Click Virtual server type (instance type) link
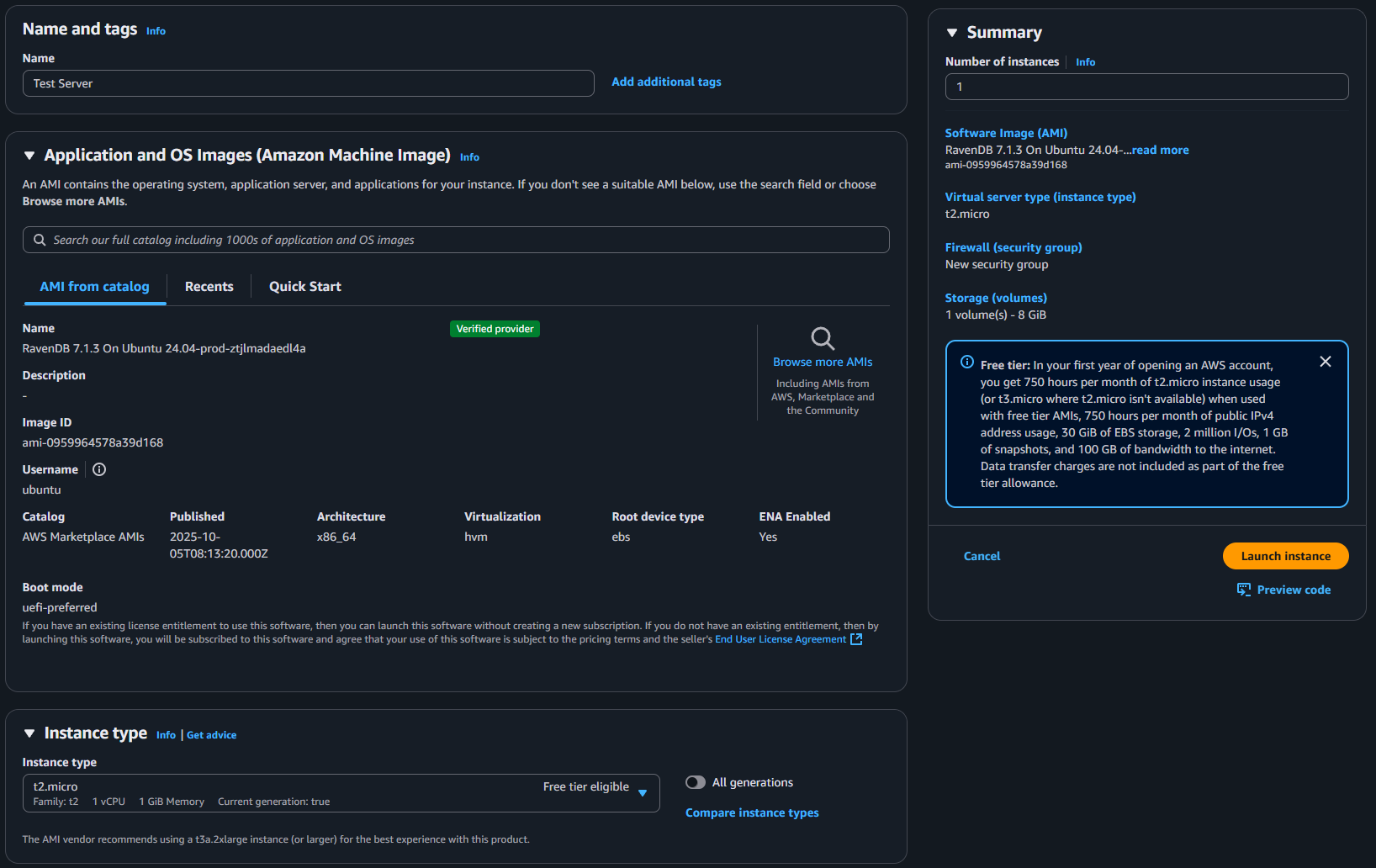 click(1040, 197)
